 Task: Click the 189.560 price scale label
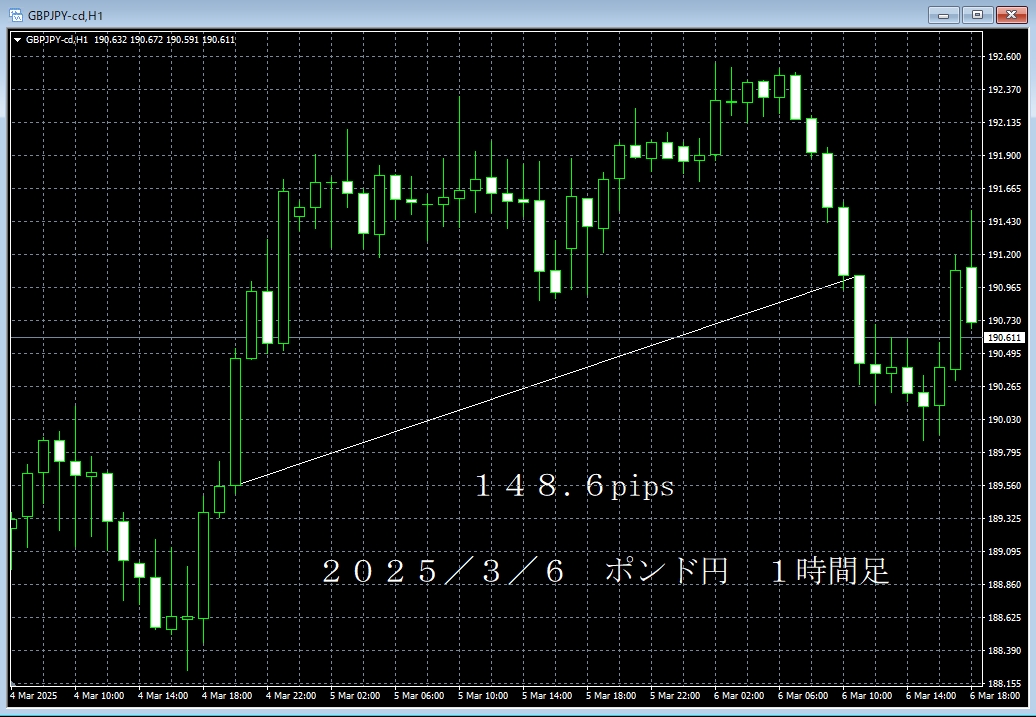point(1004,486)
